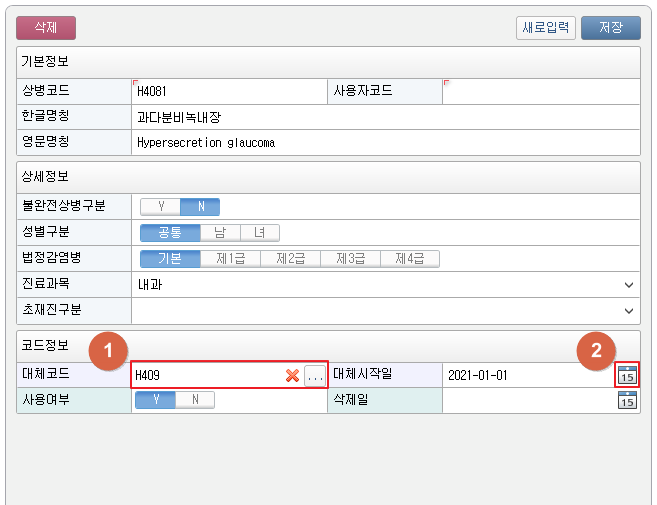Viewport: 657px width, 505px height.
Task: Select 공통 for 성별구분
Action: (x=170, y=233)
